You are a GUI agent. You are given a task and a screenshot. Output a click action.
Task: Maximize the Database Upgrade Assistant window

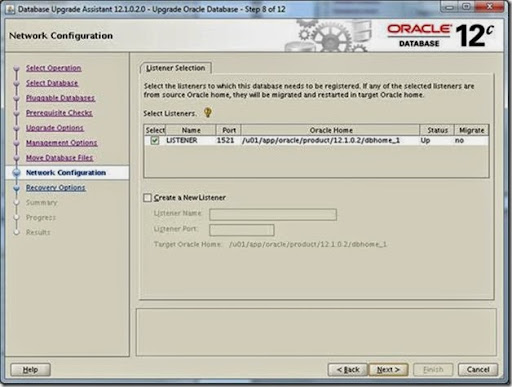click(x=467, y=7)
